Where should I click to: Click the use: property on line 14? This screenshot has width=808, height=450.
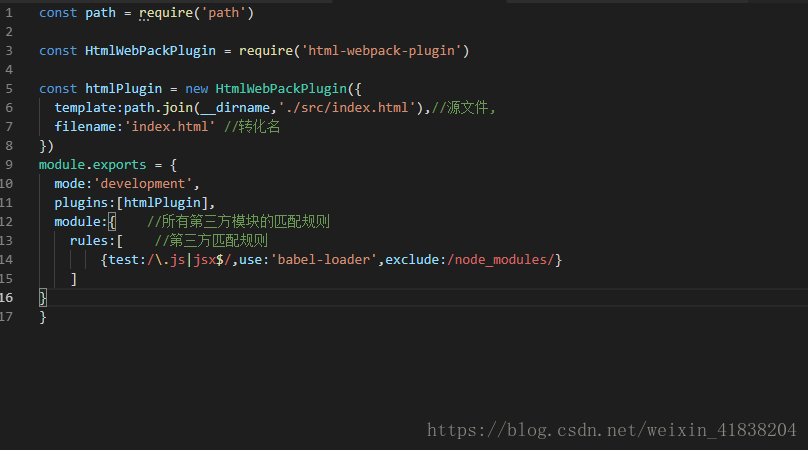255,260
